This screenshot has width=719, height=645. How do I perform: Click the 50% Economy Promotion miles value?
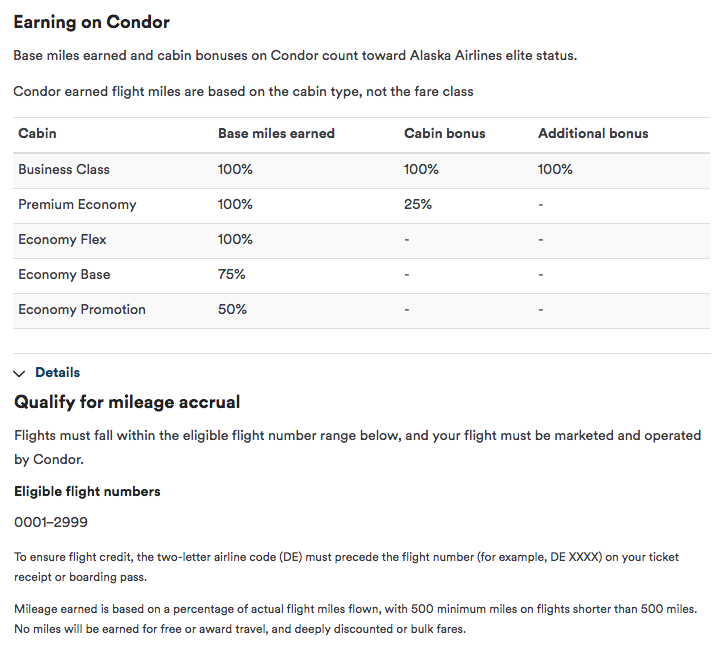point(232,309)
